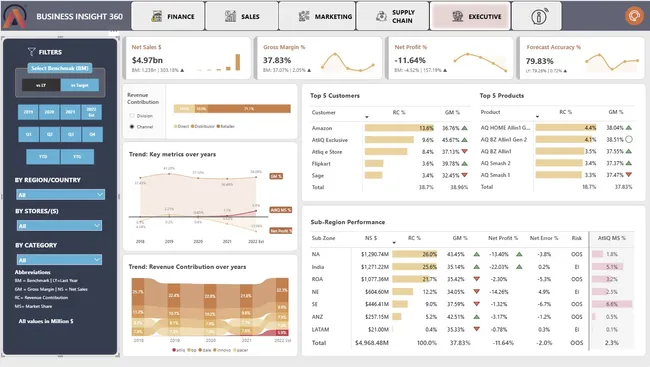Click India row GM % up-arrow
The image size is (650, 367).
coord(477,267)
